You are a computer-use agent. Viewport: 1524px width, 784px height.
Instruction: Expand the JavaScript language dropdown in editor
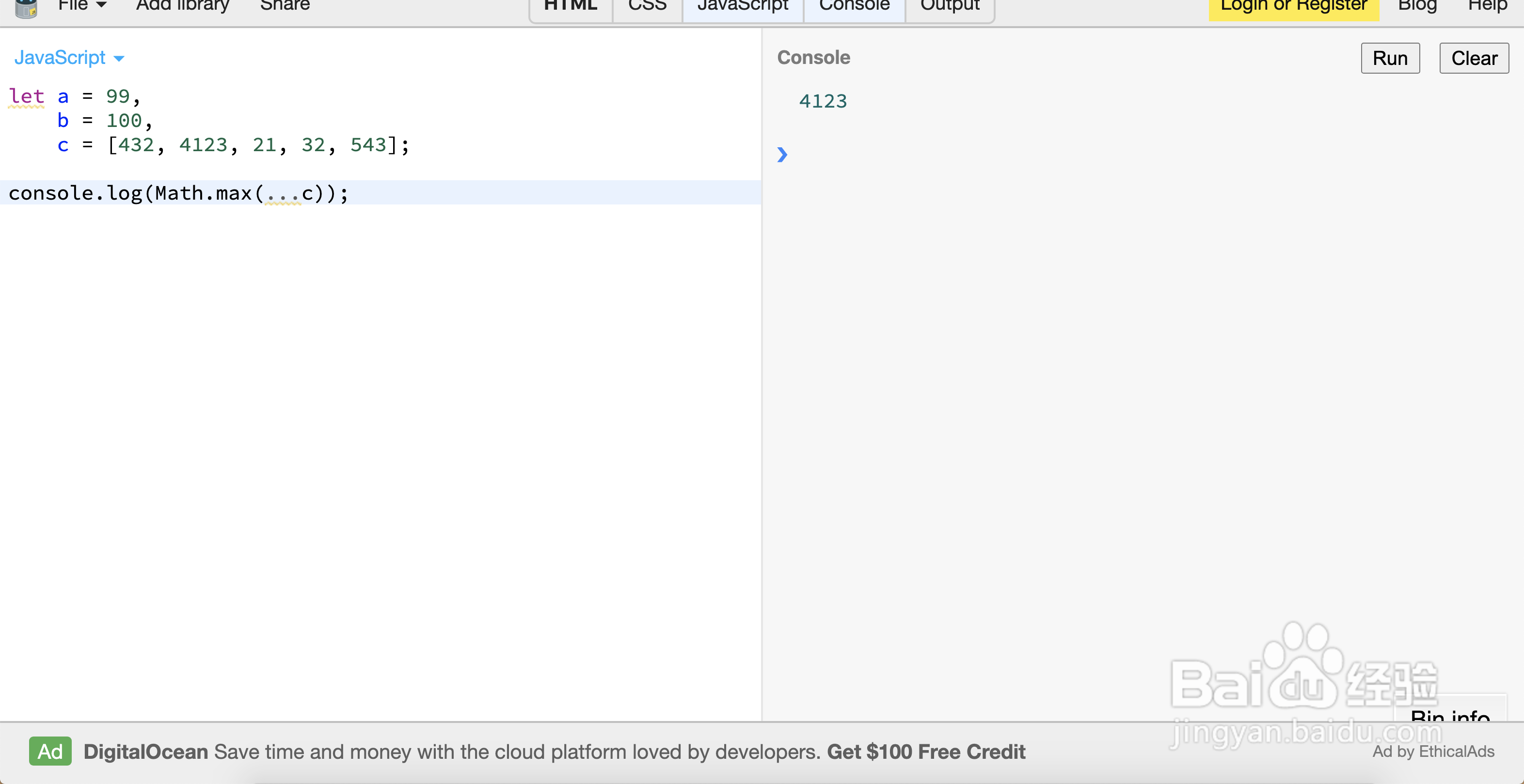tap(69, 58)
